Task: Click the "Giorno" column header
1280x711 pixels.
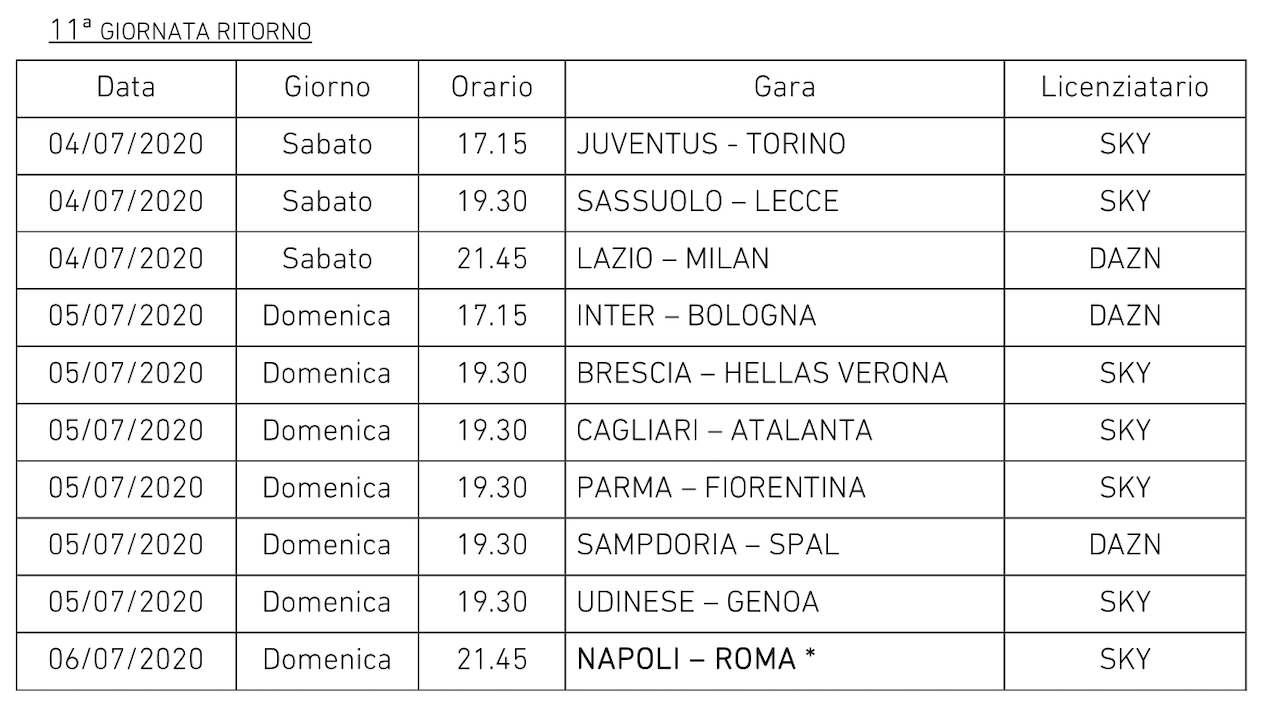Action: (x=327, y=87)
